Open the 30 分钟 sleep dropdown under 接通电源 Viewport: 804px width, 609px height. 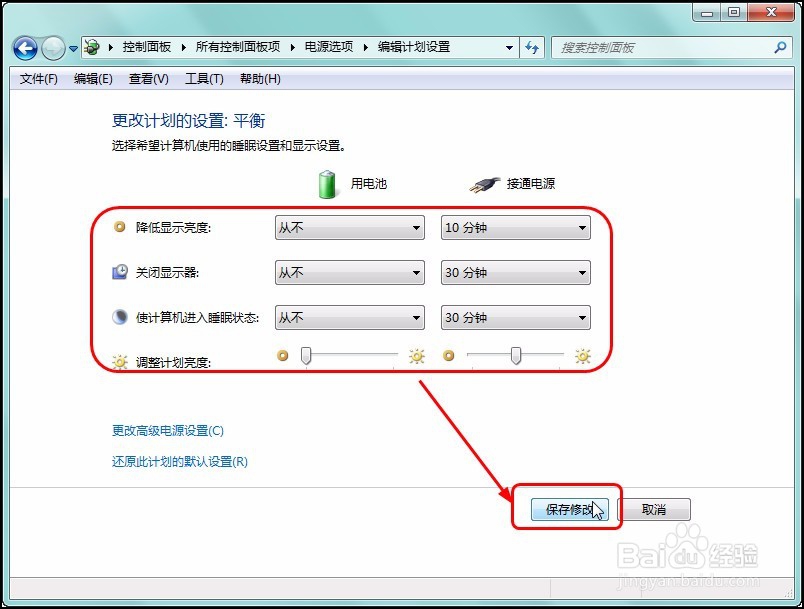click(x=514, y=317)
